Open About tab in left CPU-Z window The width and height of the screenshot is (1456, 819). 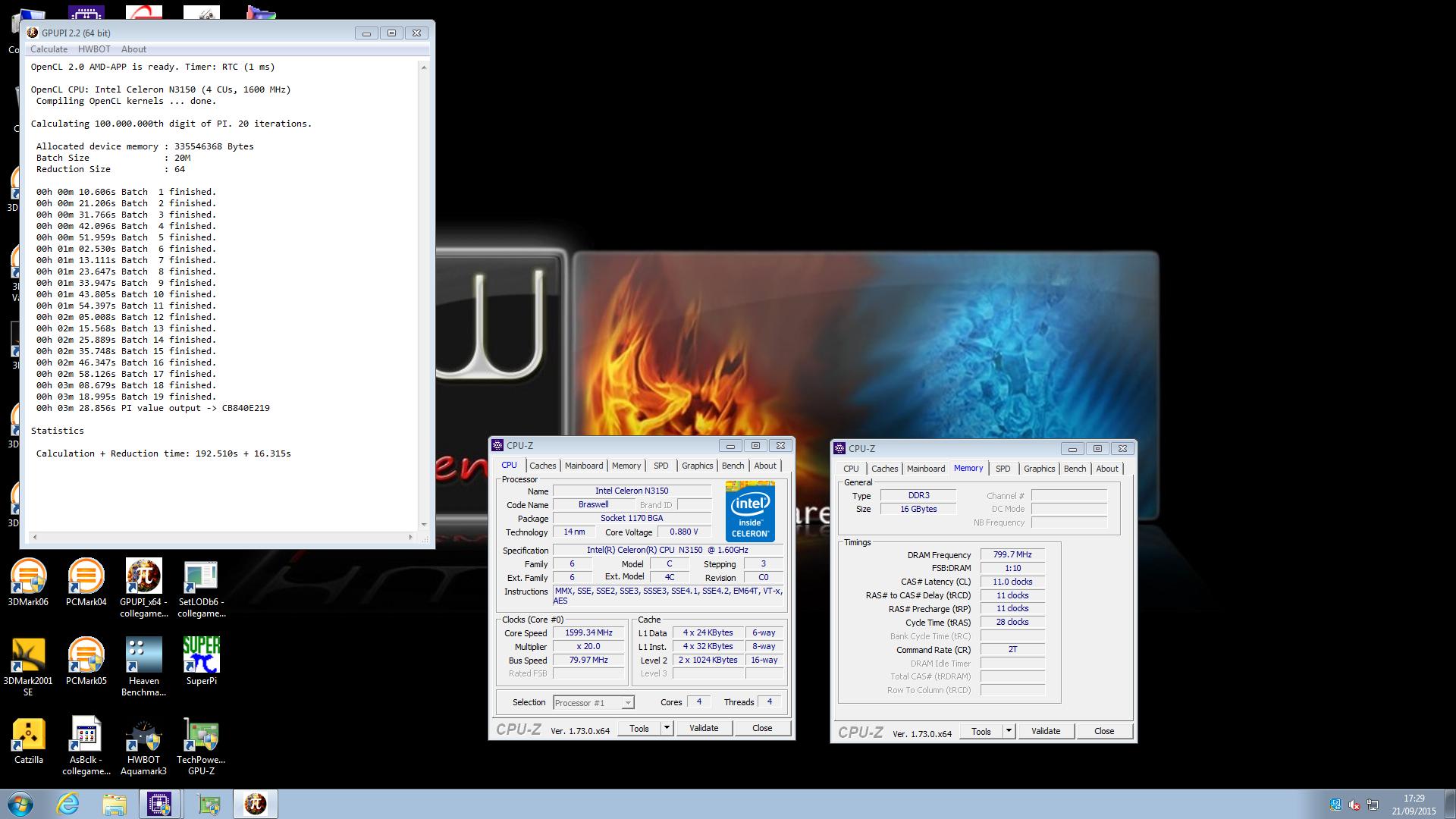pyautogui.click(x=765, y=466)
